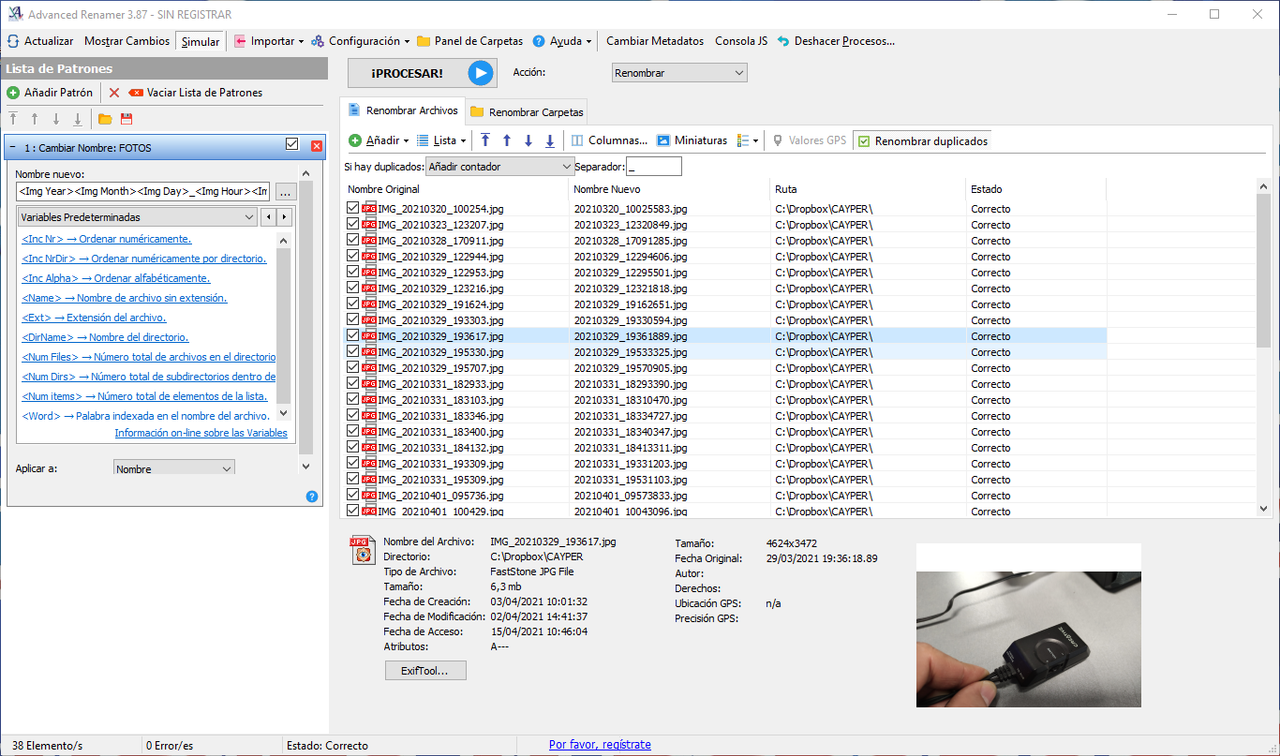Click Cambiar Metadatos in toolbar
The height and width of the screenshot is (756, 1280).
pyautogui.click(x=655, y=41)
